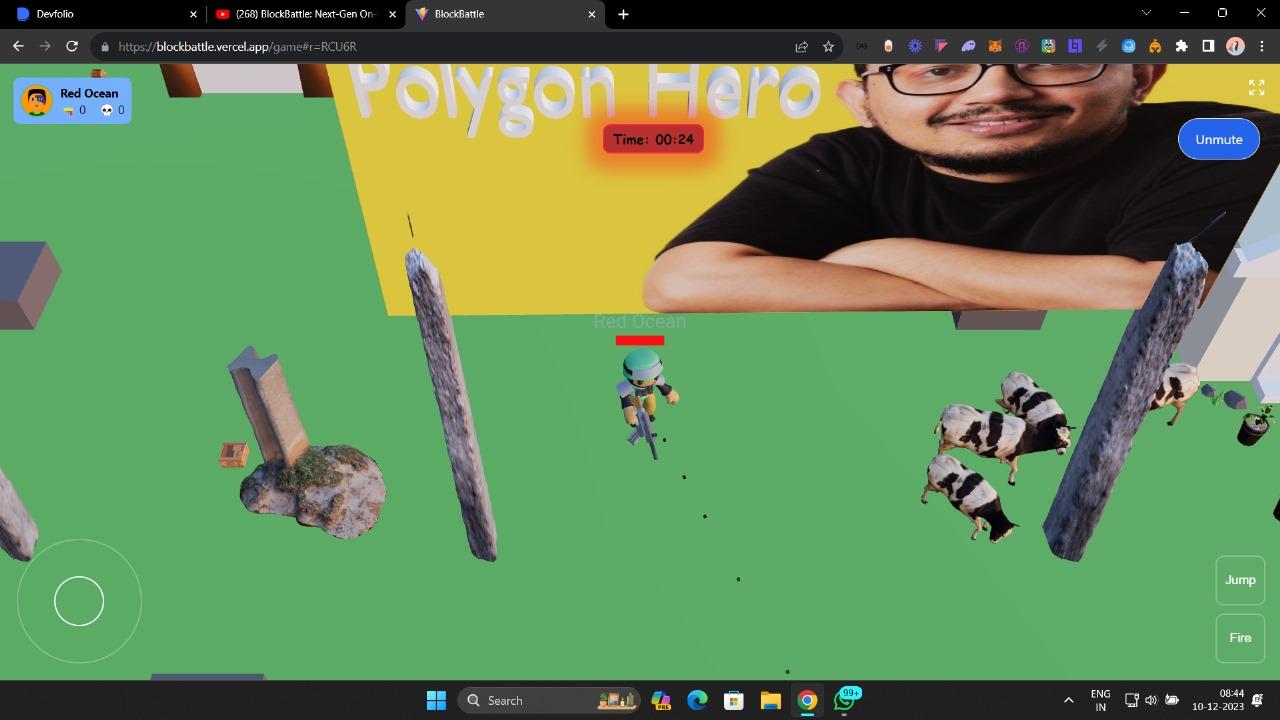
Task: Go forward in browser history
Action: pyautogui.click(x=45, y=46)
